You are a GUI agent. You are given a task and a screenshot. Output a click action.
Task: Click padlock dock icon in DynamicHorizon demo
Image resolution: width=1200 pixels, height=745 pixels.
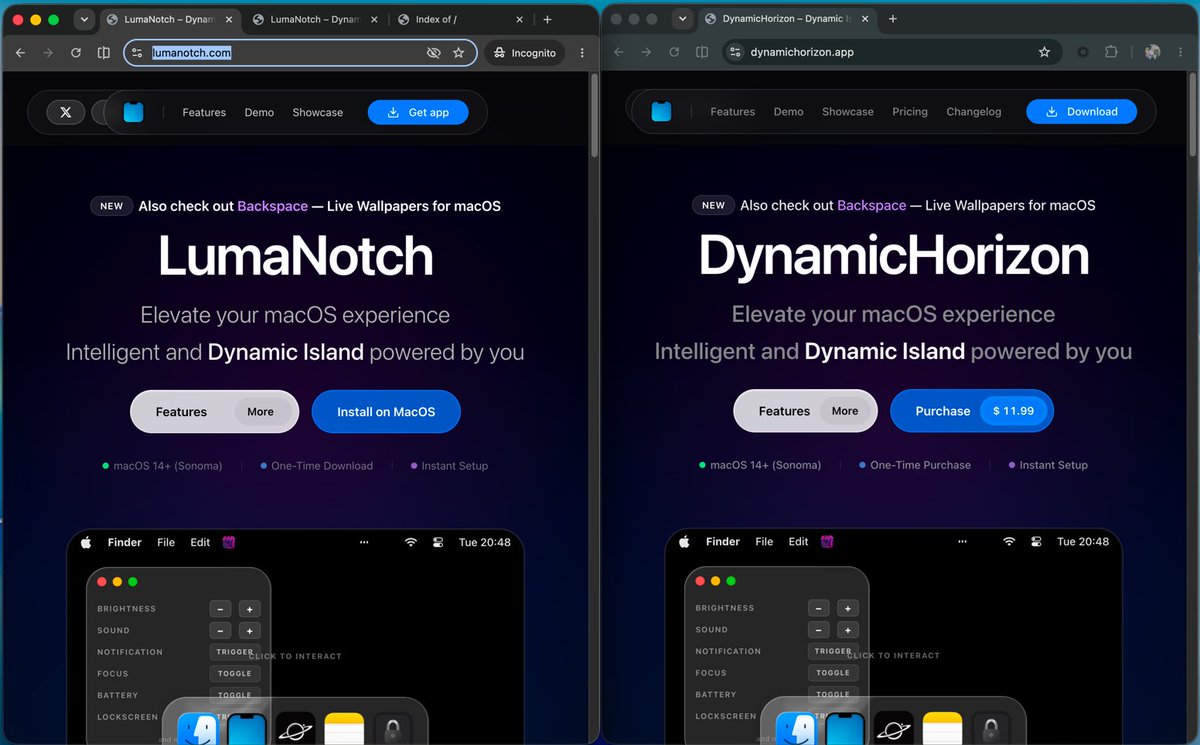[x=991, y=728]
